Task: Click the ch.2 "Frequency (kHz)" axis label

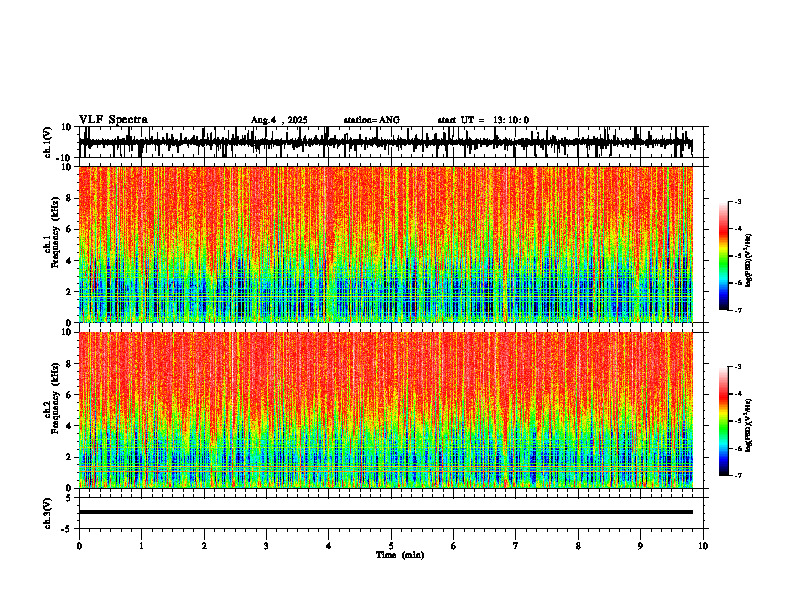Action: pos(55,398)
